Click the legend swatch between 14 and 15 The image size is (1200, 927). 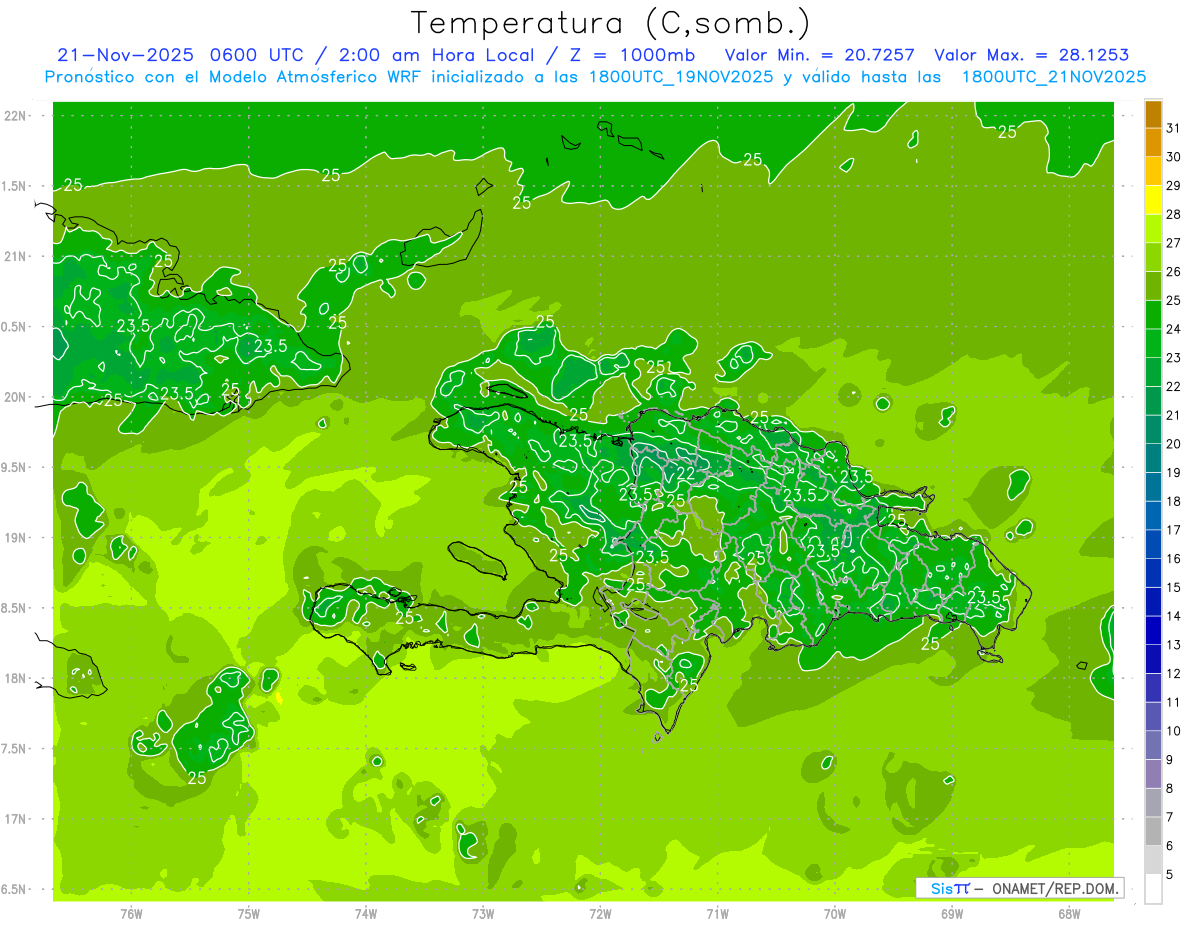tap(1153, 602)
